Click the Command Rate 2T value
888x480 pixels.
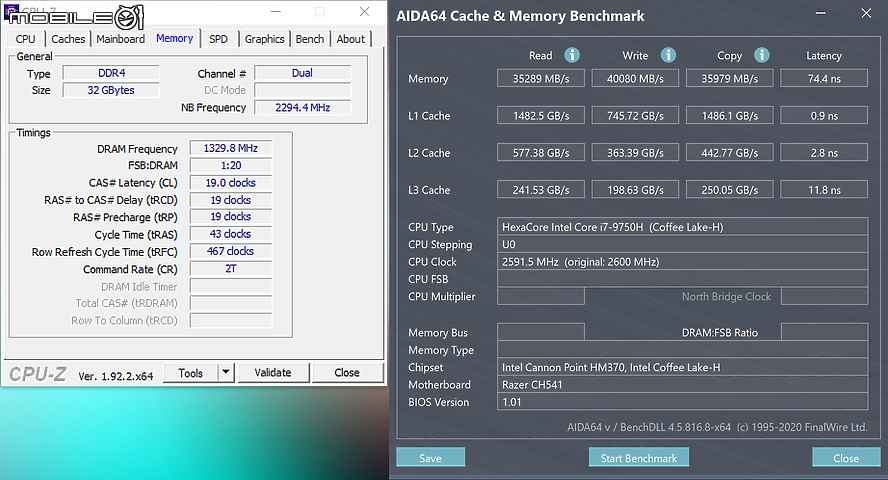coord(230,268)
